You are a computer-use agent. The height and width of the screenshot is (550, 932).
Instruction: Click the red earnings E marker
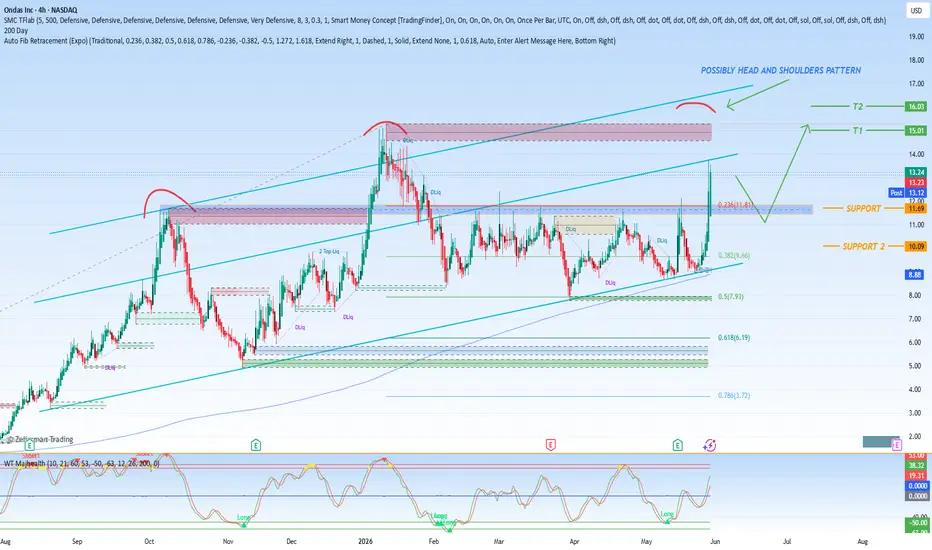coord(551,445)
